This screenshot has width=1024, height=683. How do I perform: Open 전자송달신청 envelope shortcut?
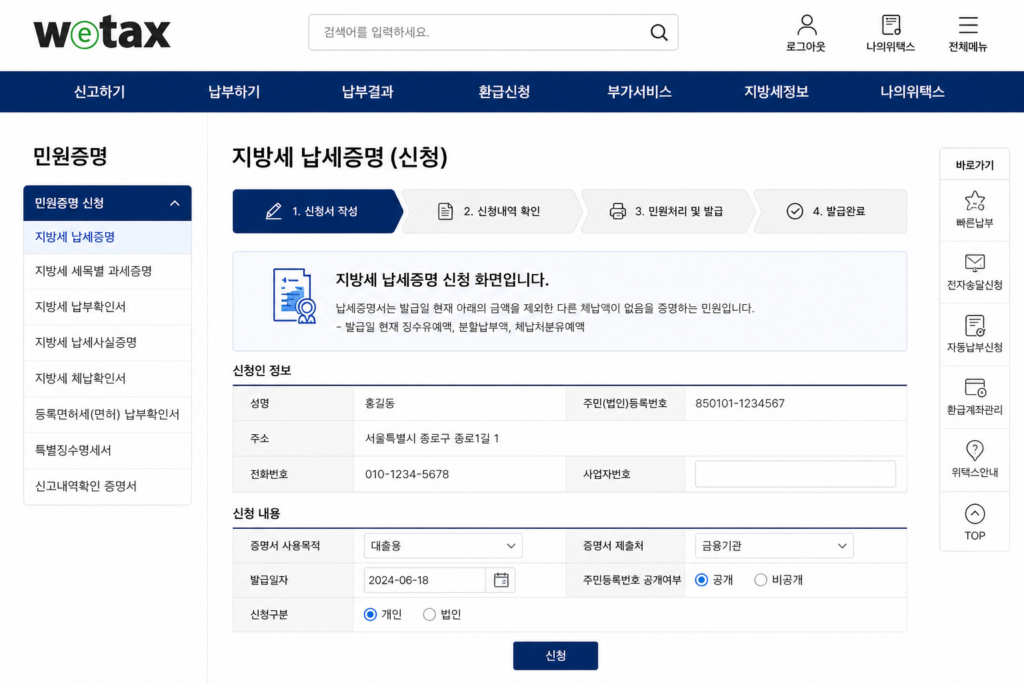(974, 262)
